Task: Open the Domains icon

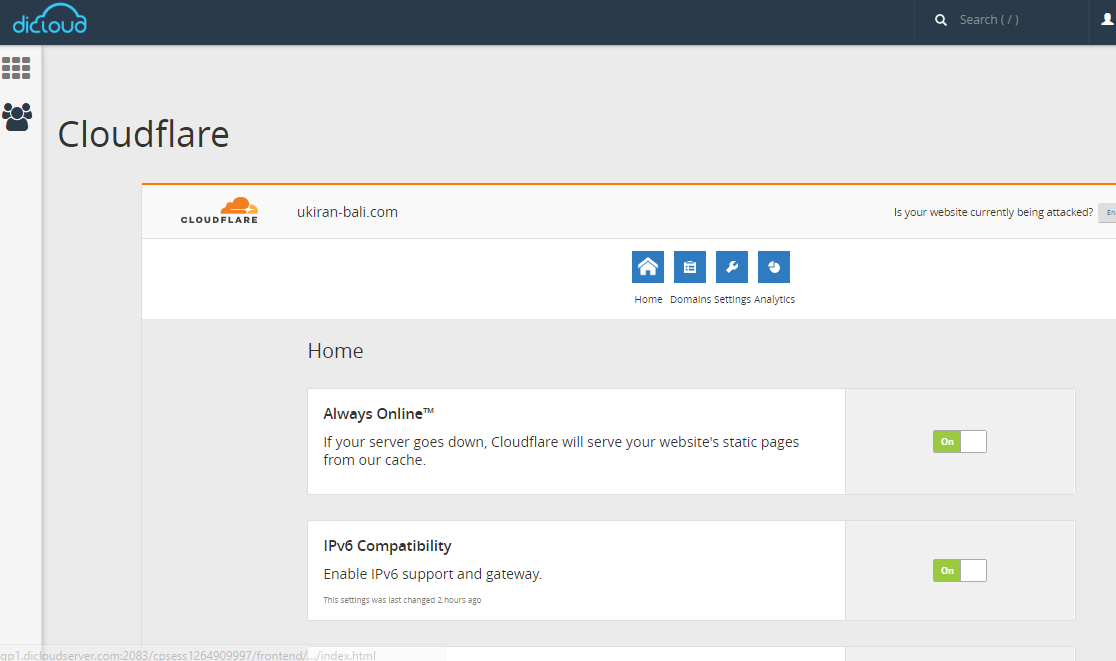Action: 690,267
